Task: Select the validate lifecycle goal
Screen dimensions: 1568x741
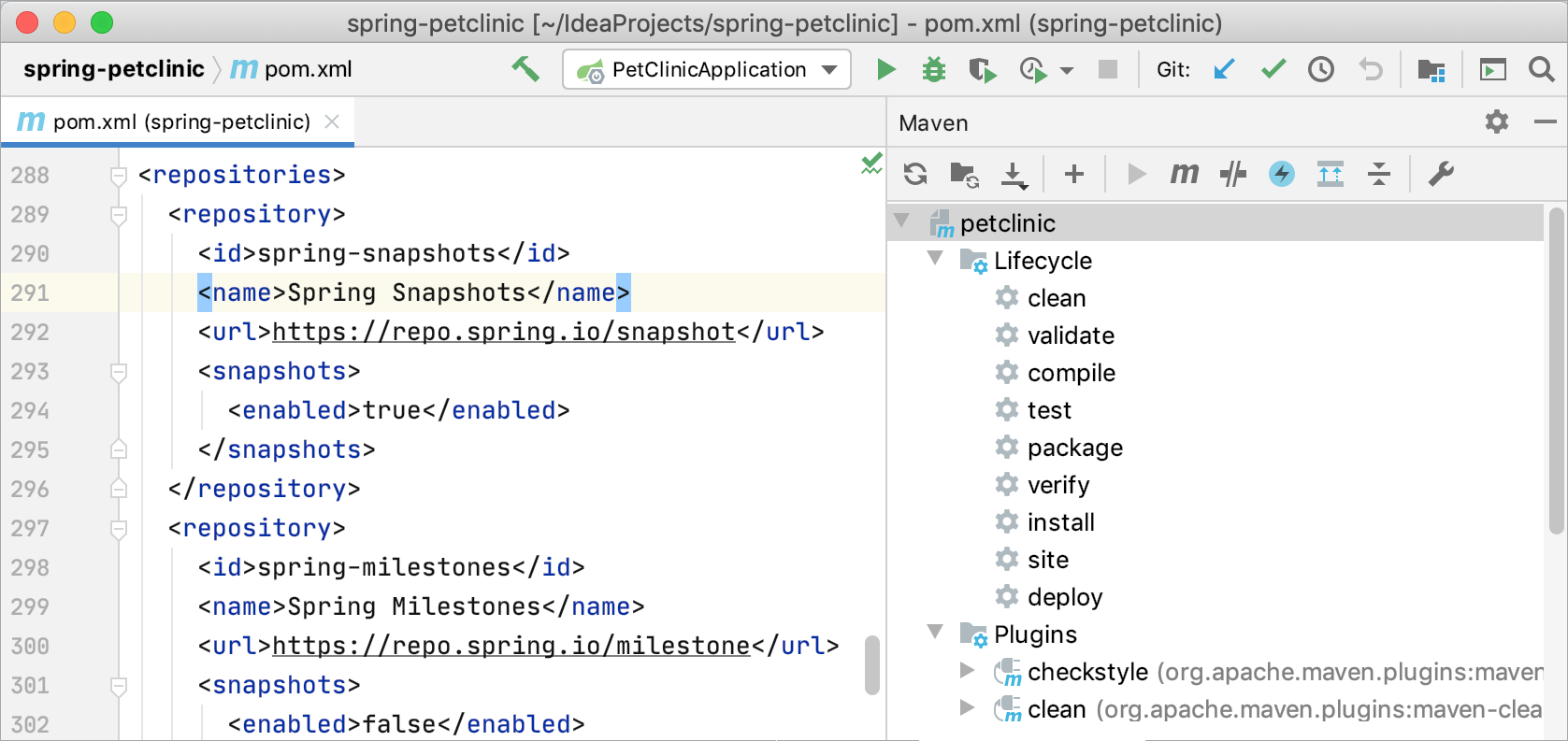Action: (1071, 335)
